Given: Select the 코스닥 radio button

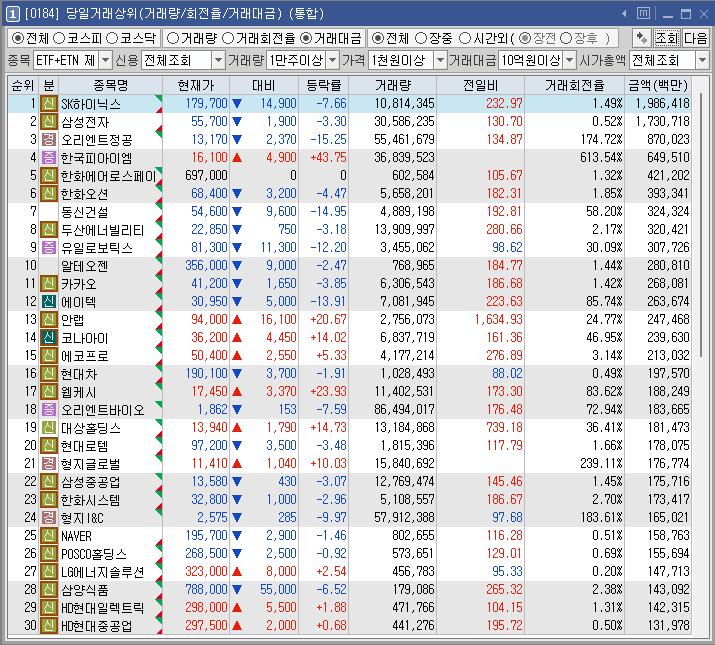Looking at the screenshot, I should (112, 38).
